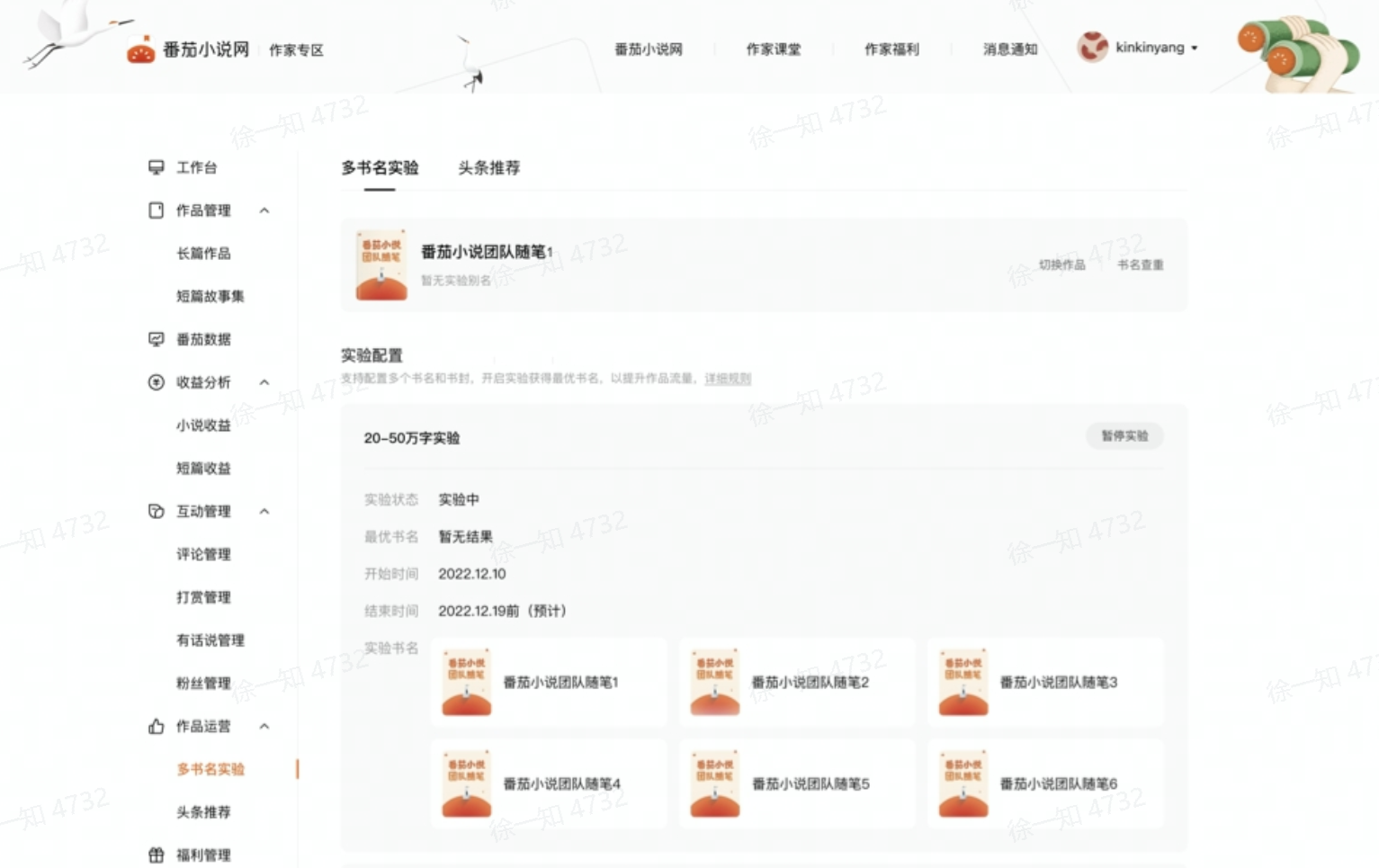Collapse the 作品运营 section chevron

[x=264, y=726]
